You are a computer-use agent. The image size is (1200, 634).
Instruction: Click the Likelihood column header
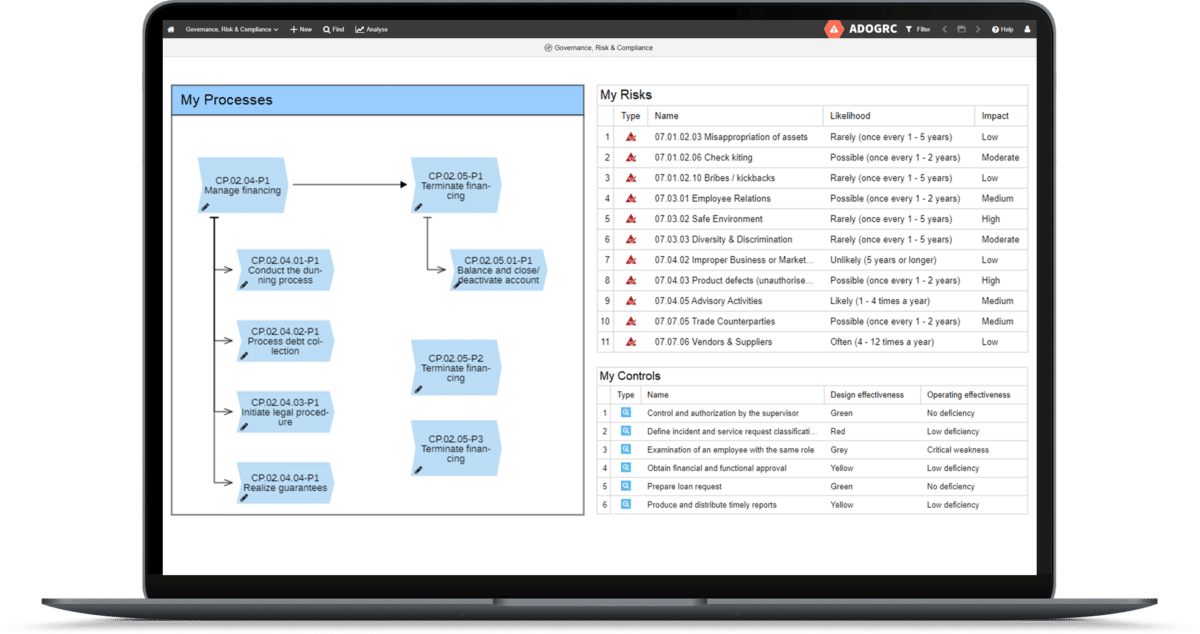click(848, 115)
